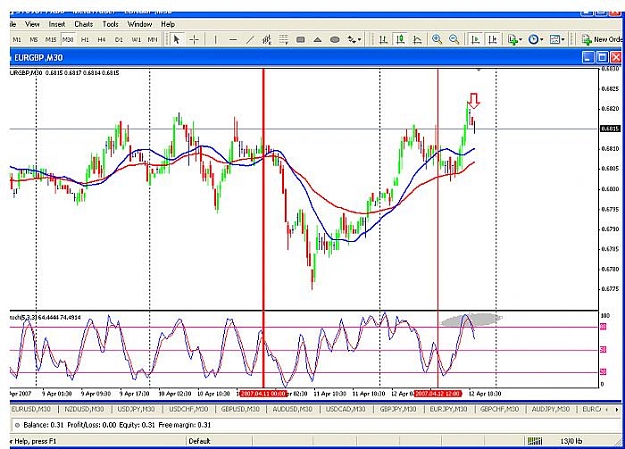625x449 pixels.
Task: Switch to the NZDUSD,M30 chart tab
Action: click(84, 409)
